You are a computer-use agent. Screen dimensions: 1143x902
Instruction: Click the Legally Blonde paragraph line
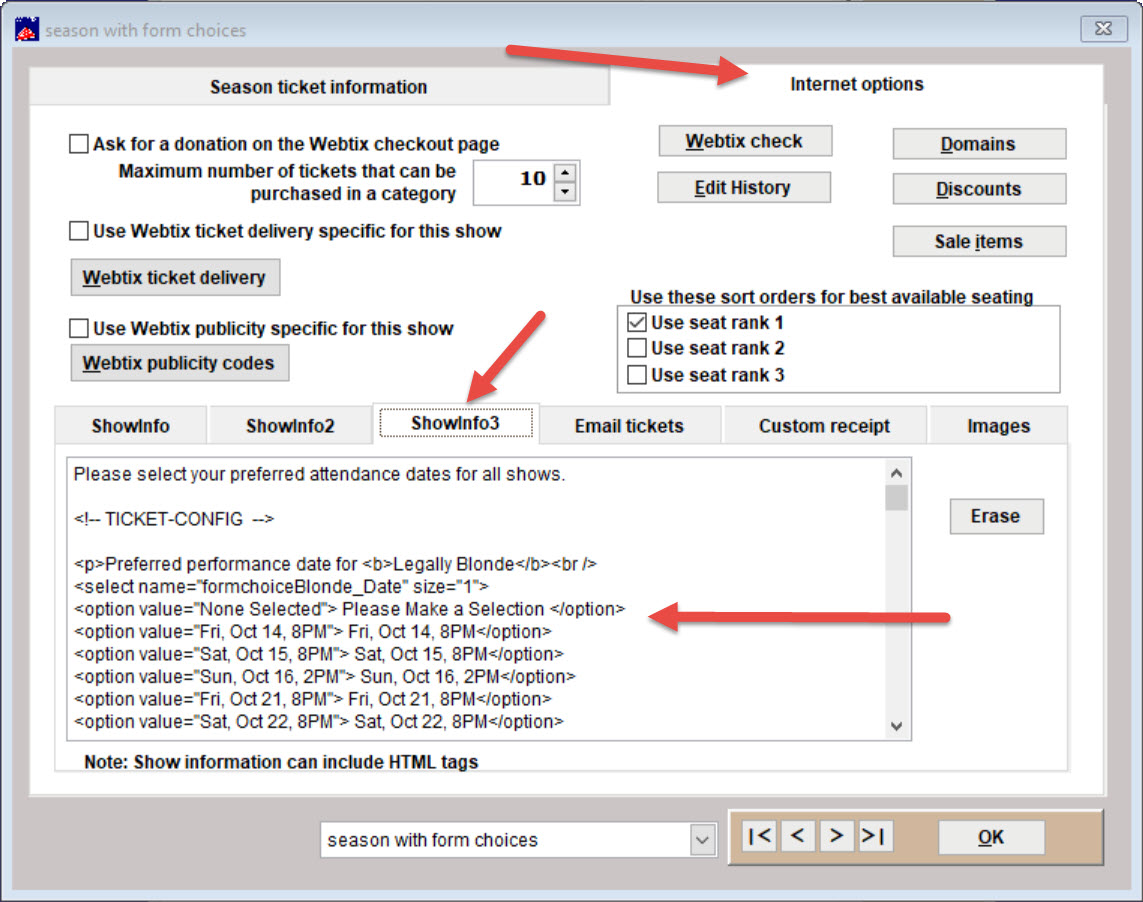tap(335, 564)
